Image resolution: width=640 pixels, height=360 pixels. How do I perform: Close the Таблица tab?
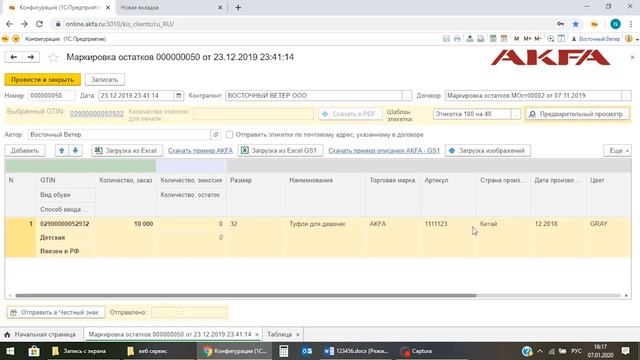tap(298, 335)
